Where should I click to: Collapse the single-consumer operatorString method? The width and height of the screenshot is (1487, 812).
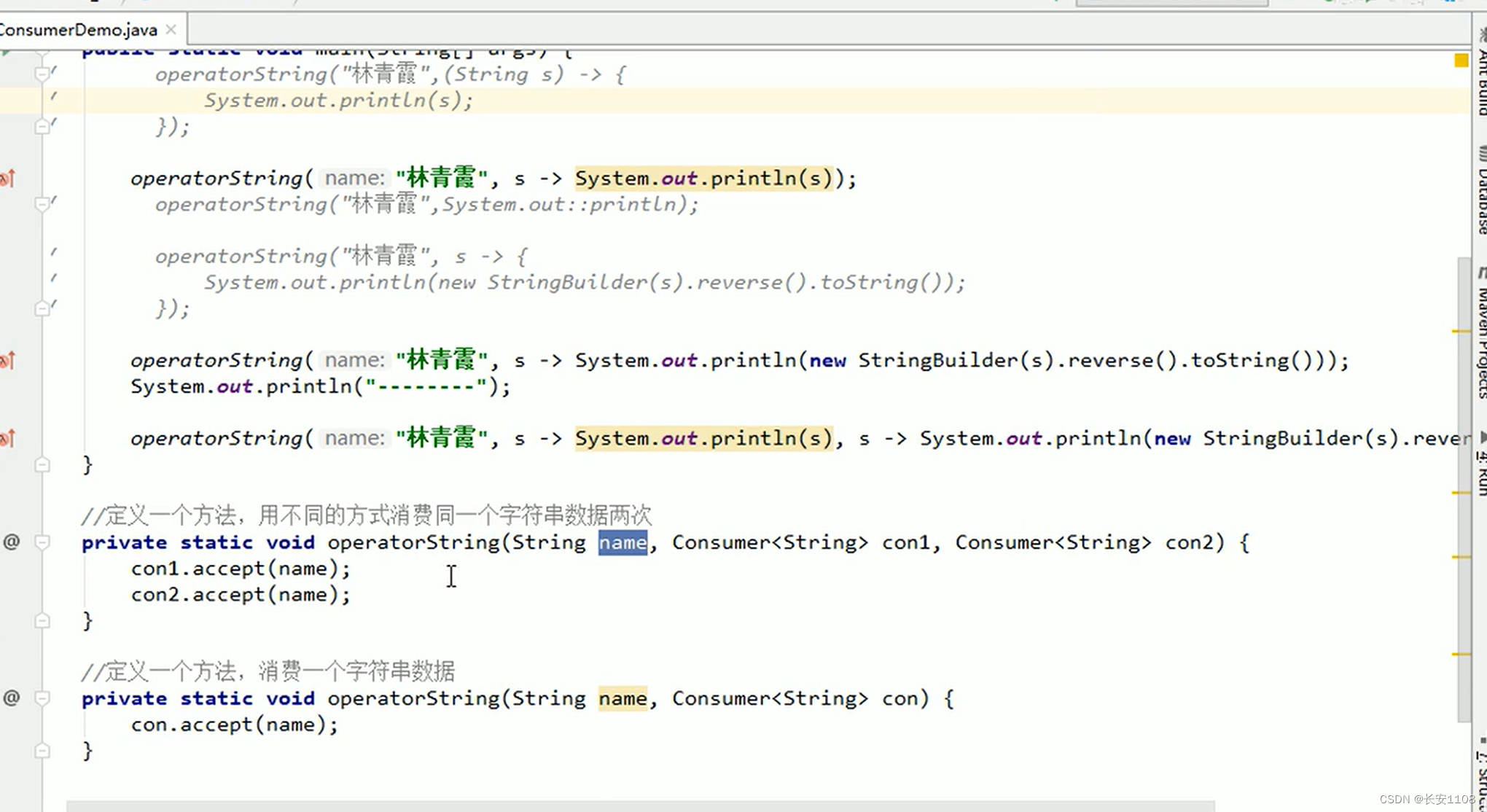(x=42, y=698)
